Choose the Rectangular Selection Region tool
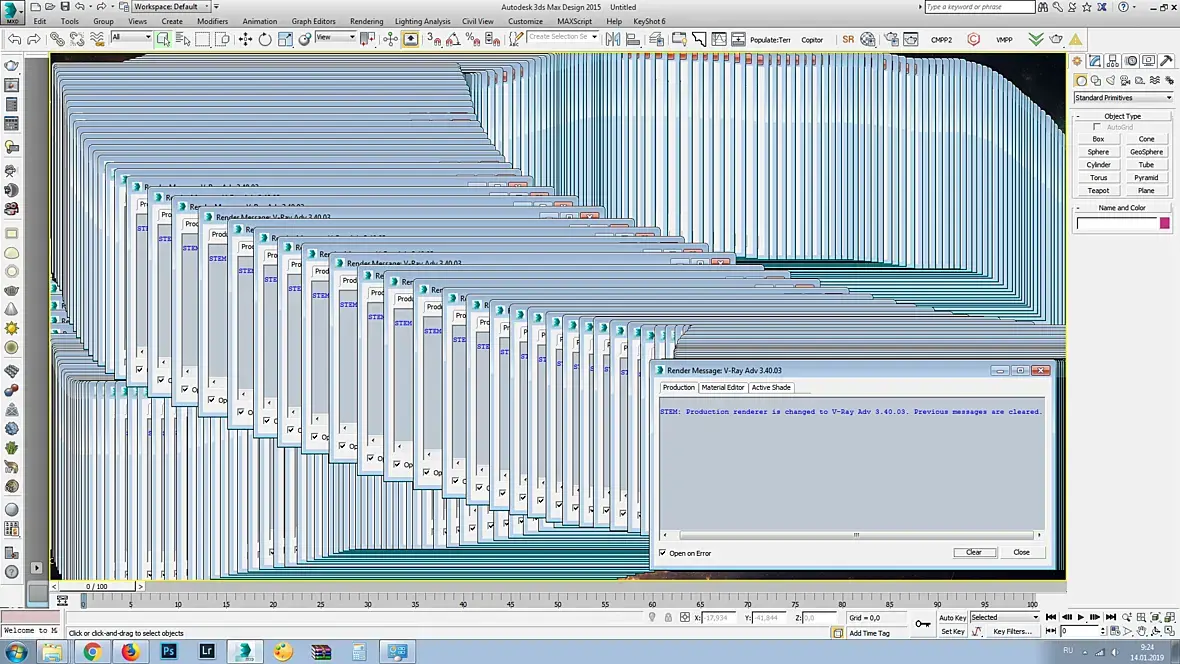This screenshot has width=1180, height=664. 202,39
